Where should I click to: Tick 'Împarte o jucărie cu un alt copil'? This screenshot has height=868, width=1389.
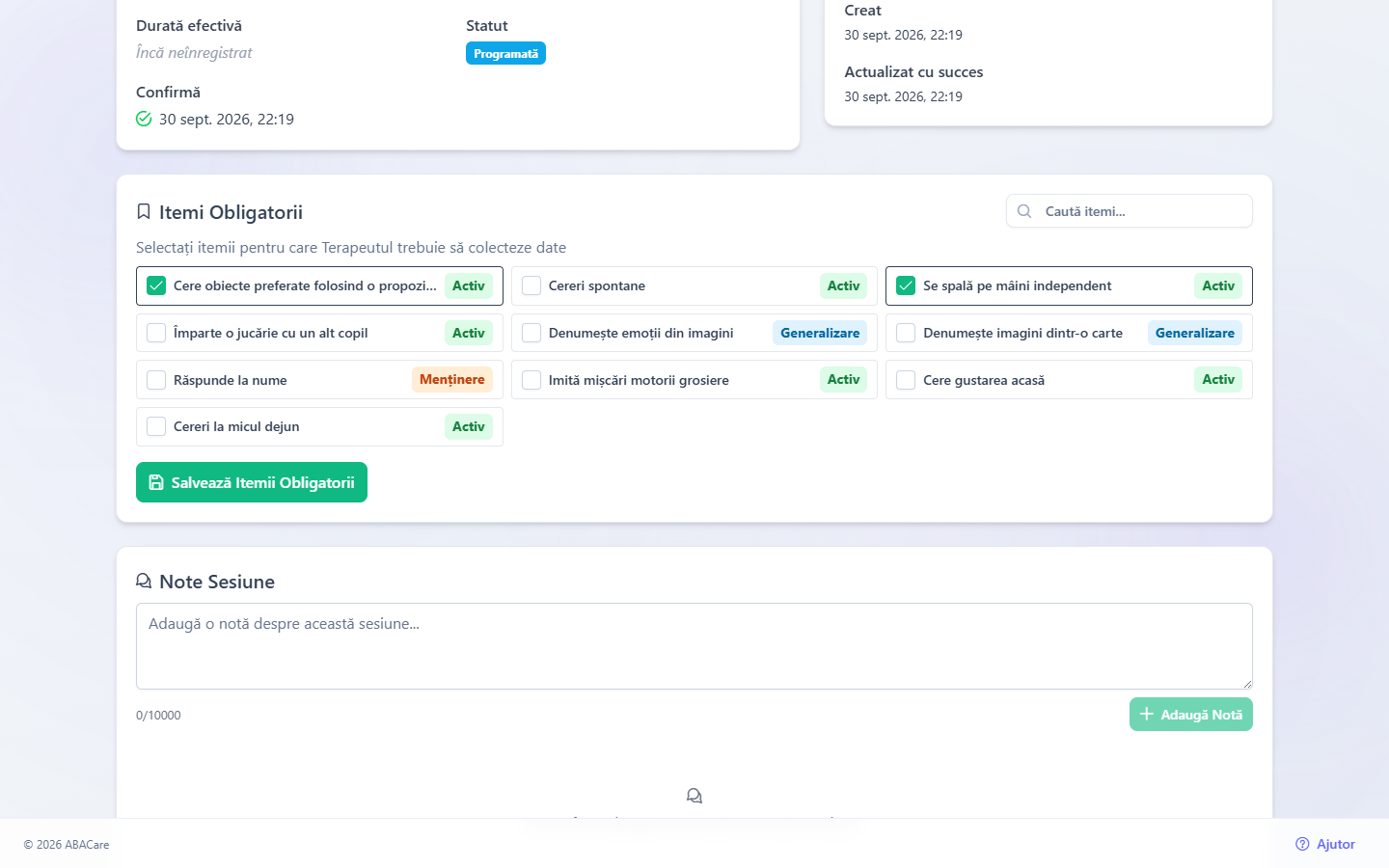[156, 333]
